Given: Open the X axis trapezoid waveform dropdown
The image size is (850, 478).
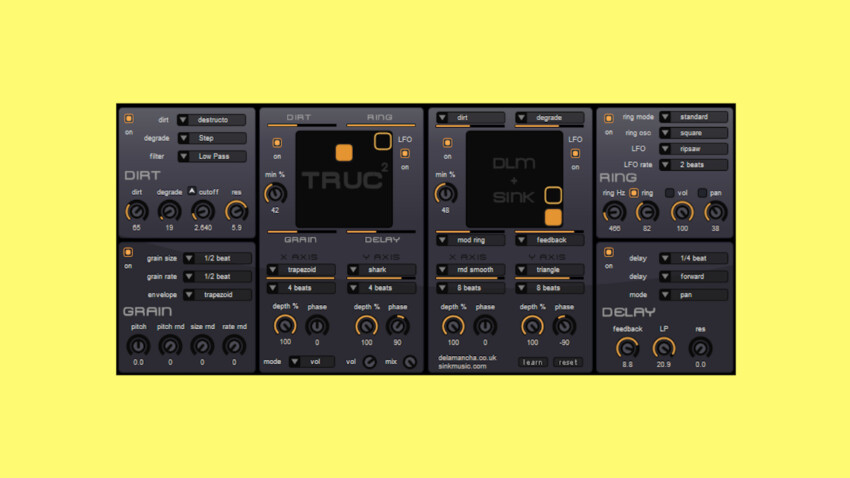Looking at the screenshot, I should [301, 269].
